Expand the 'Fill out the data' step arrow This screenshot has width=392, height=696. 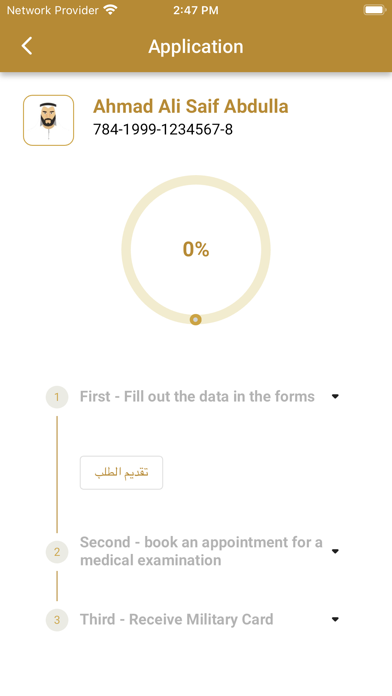(335, 396)
